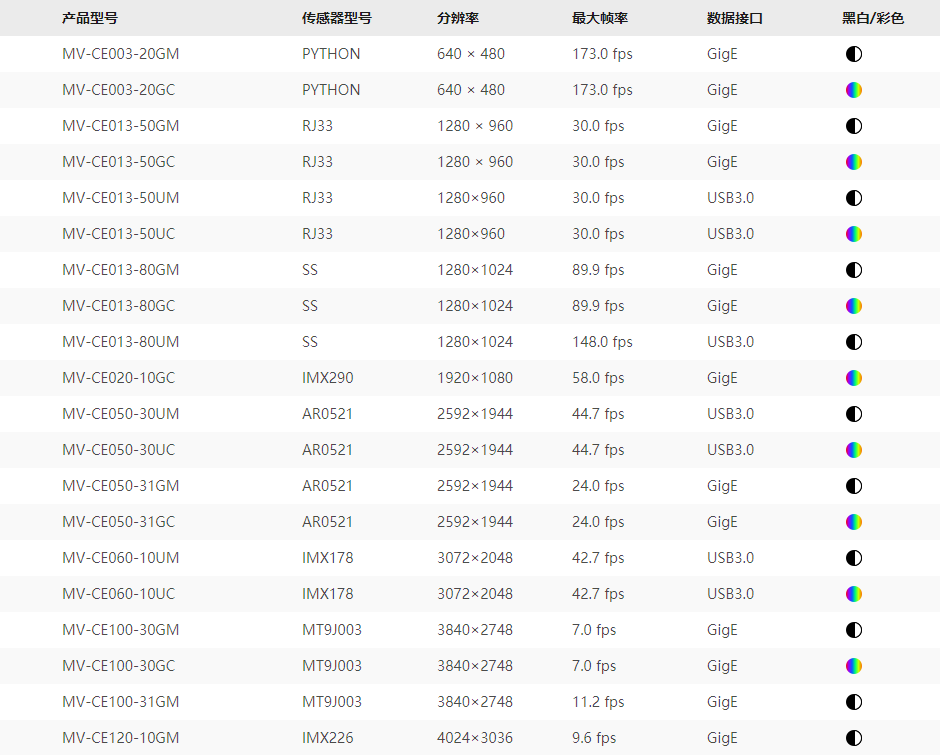940x755 pixels.
Task: Click the monochrome icon for MV-CE013-80UM
Action: (853, 342)
